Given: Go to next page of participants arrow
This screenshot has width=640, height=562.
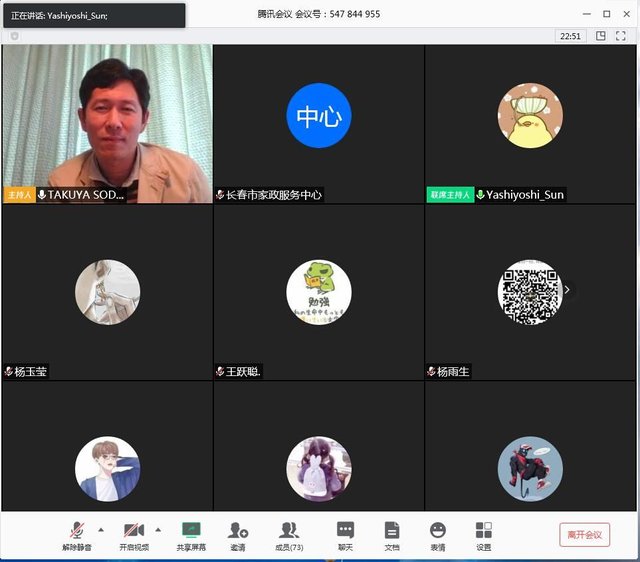Looking at the screenshot, I should click(x=567, y=290).
